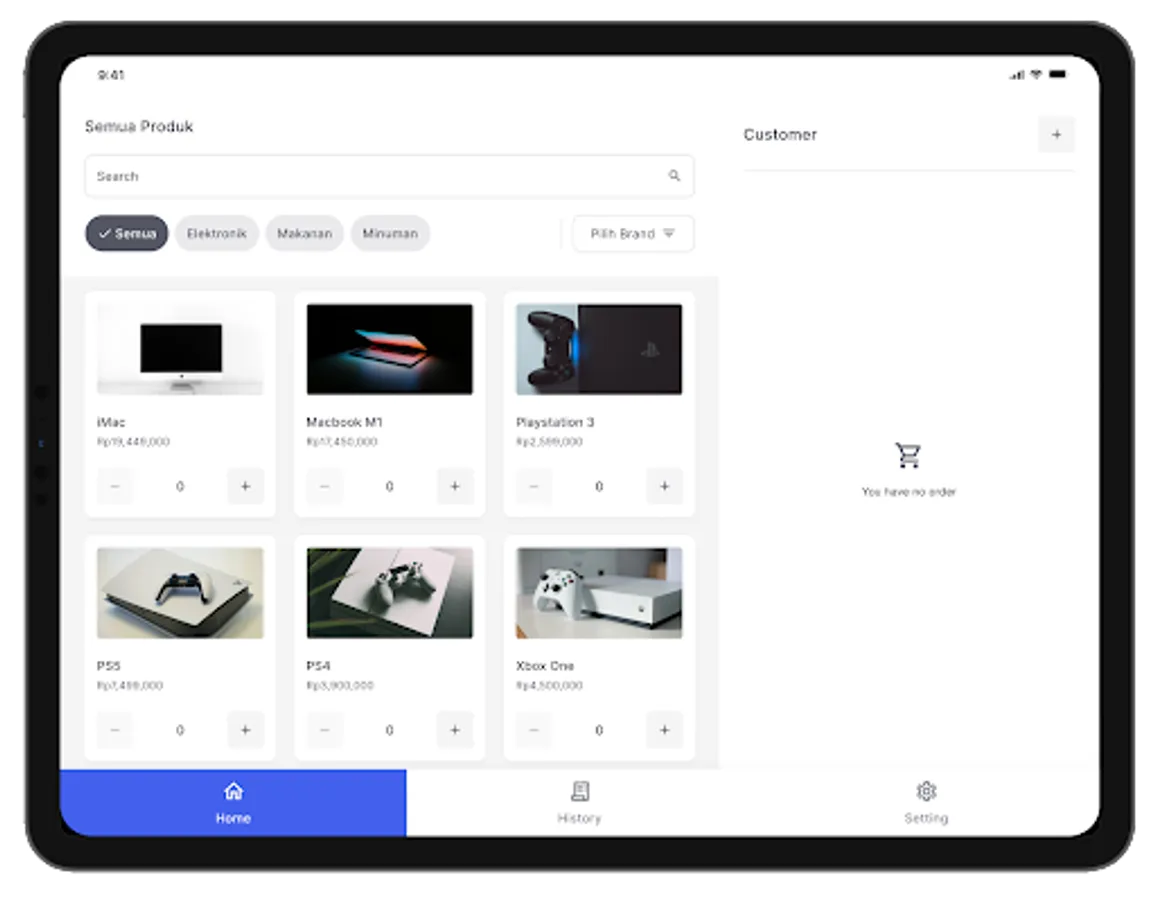Click the 9:41 status bar clock
The height and width of the screenshot is (900, 1155).
[x=111, y=74]
